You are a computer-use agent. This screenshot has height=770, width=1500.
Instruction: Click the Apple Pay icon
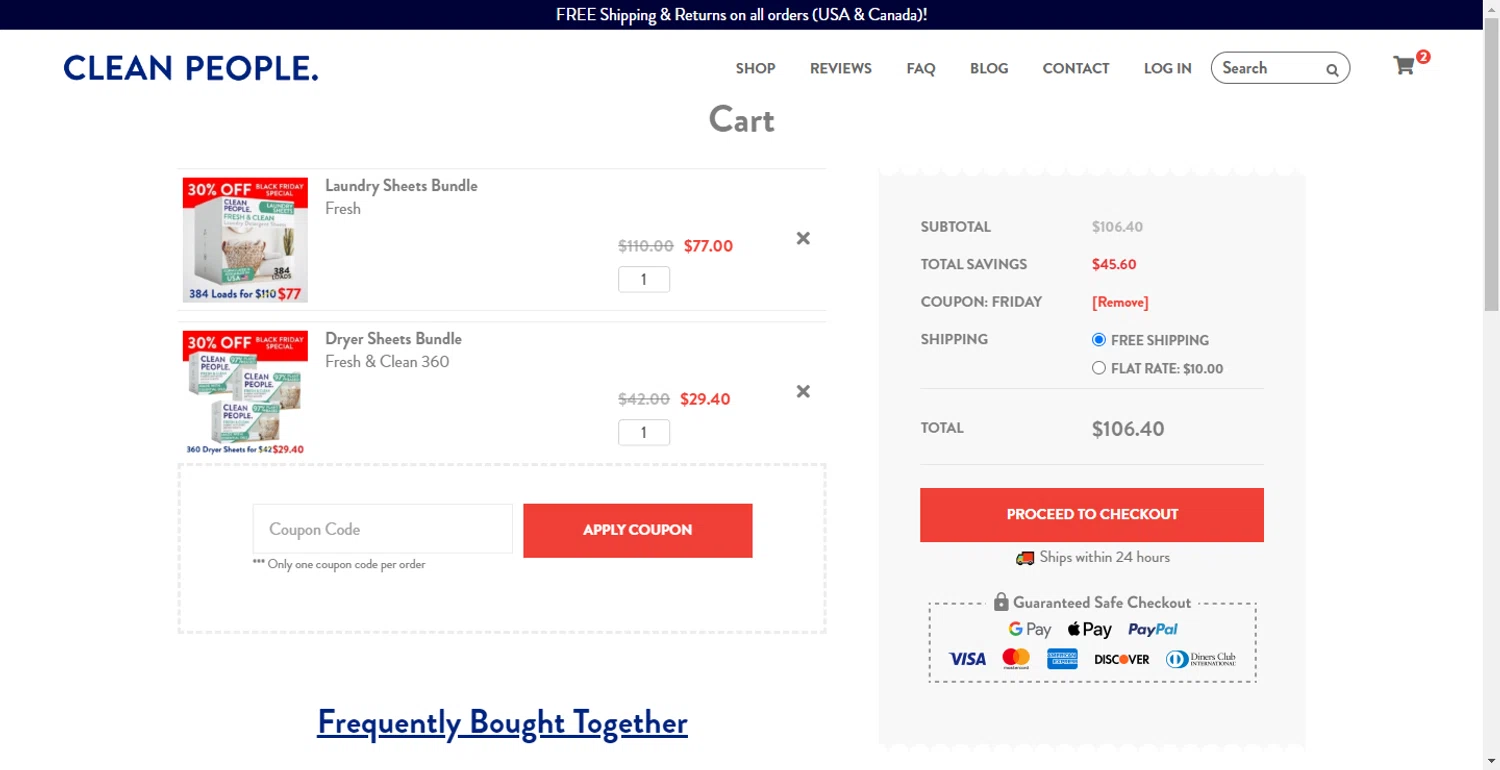(x=1089, y=629)
